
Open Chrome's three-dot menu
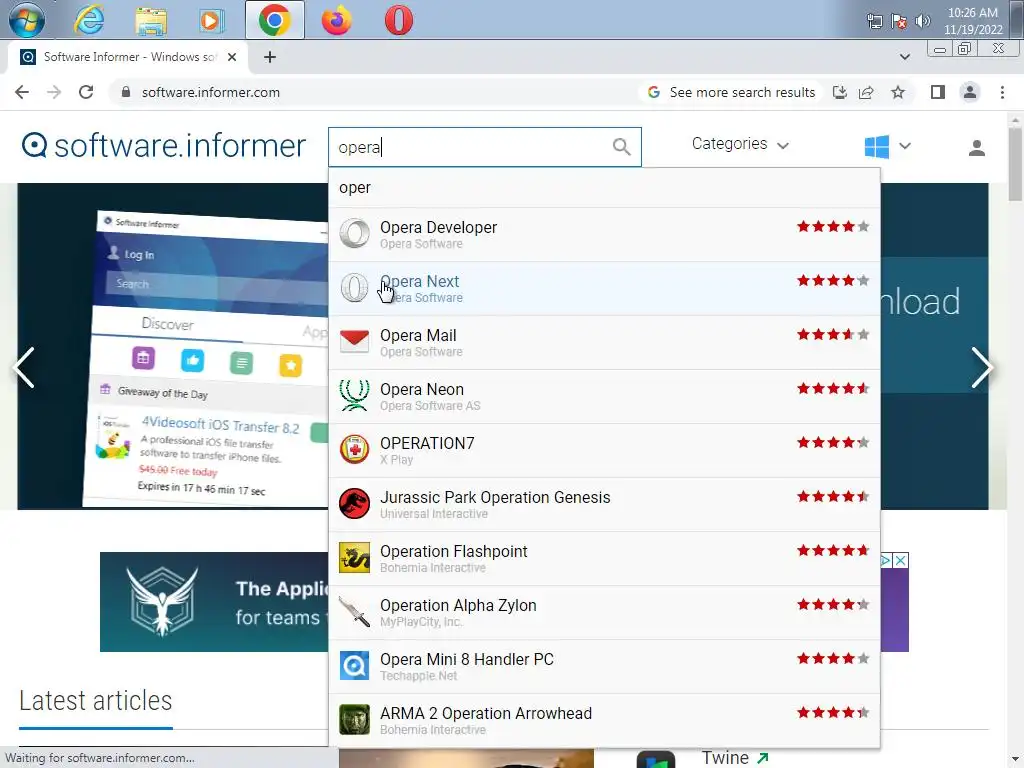tap(1002, 92)
